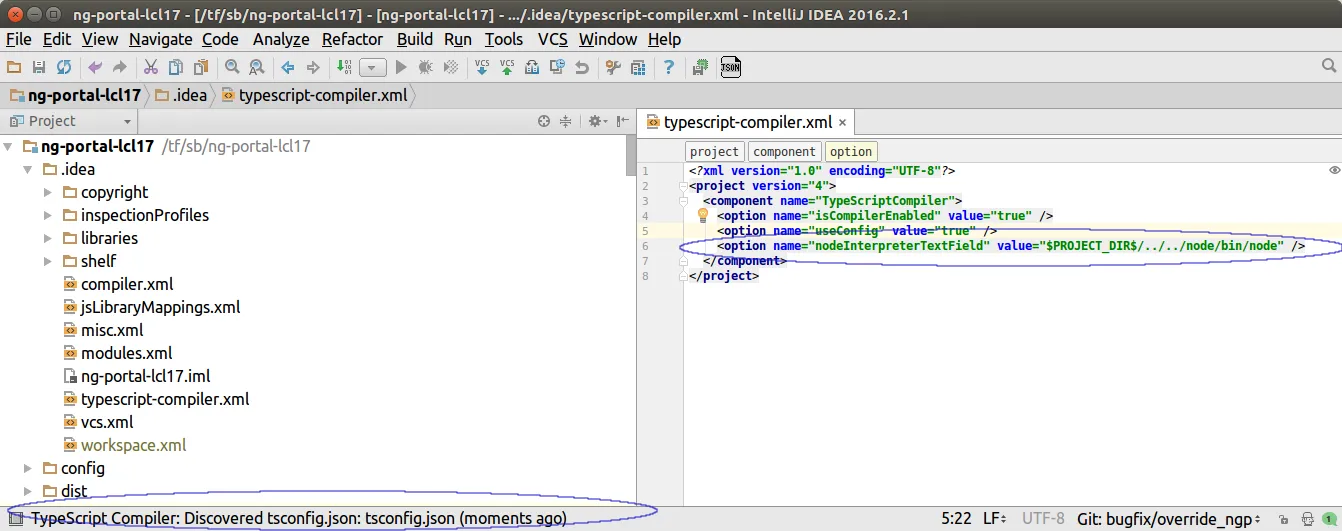The height and width of the screenshot is (531, 1342).
Task: Click VCS Commit Changes icon
Action: coord(507,67)
